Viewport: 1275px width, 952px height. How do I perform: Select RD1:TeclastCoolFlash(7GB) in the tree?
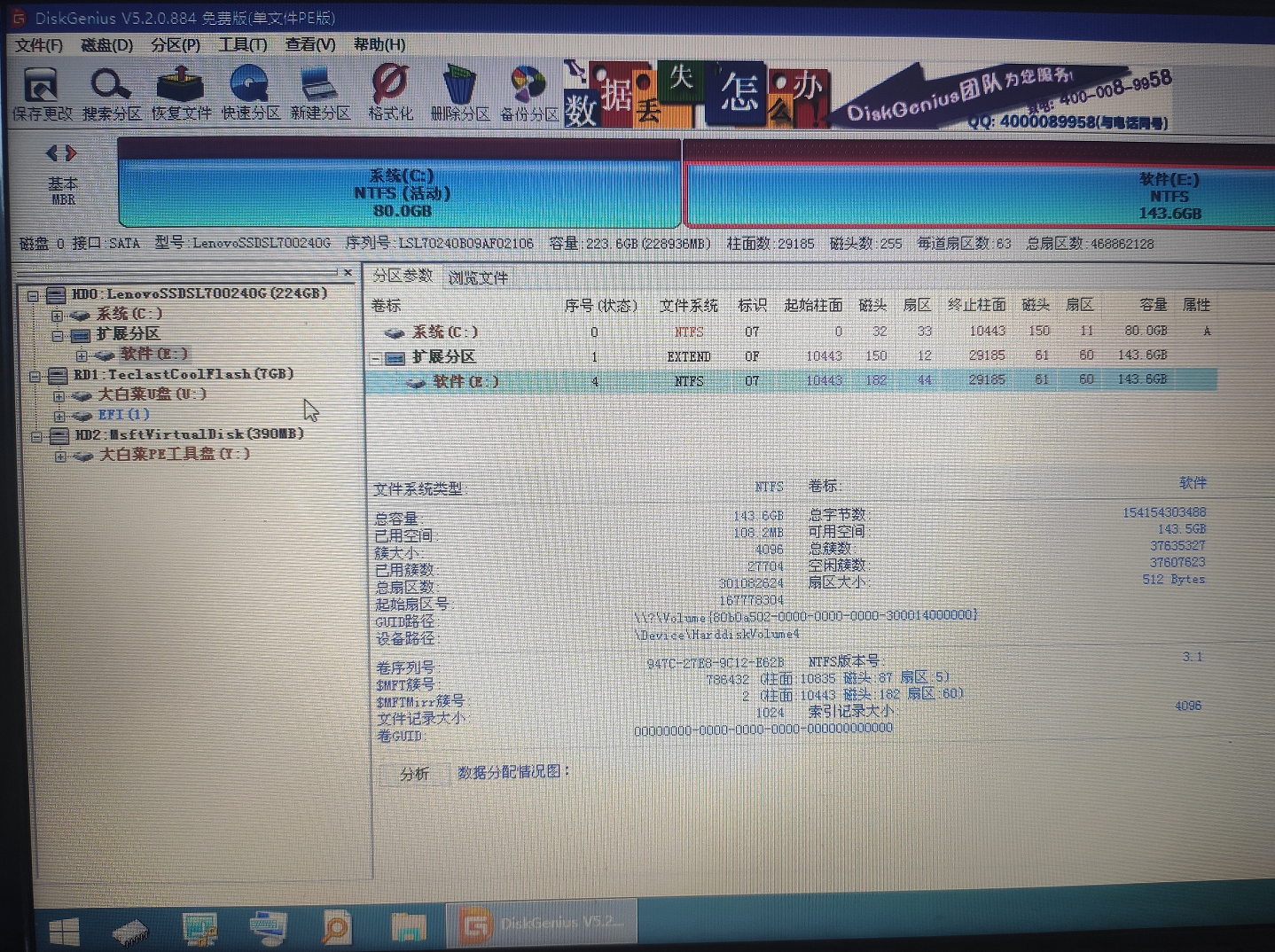[x=183, y=374]
